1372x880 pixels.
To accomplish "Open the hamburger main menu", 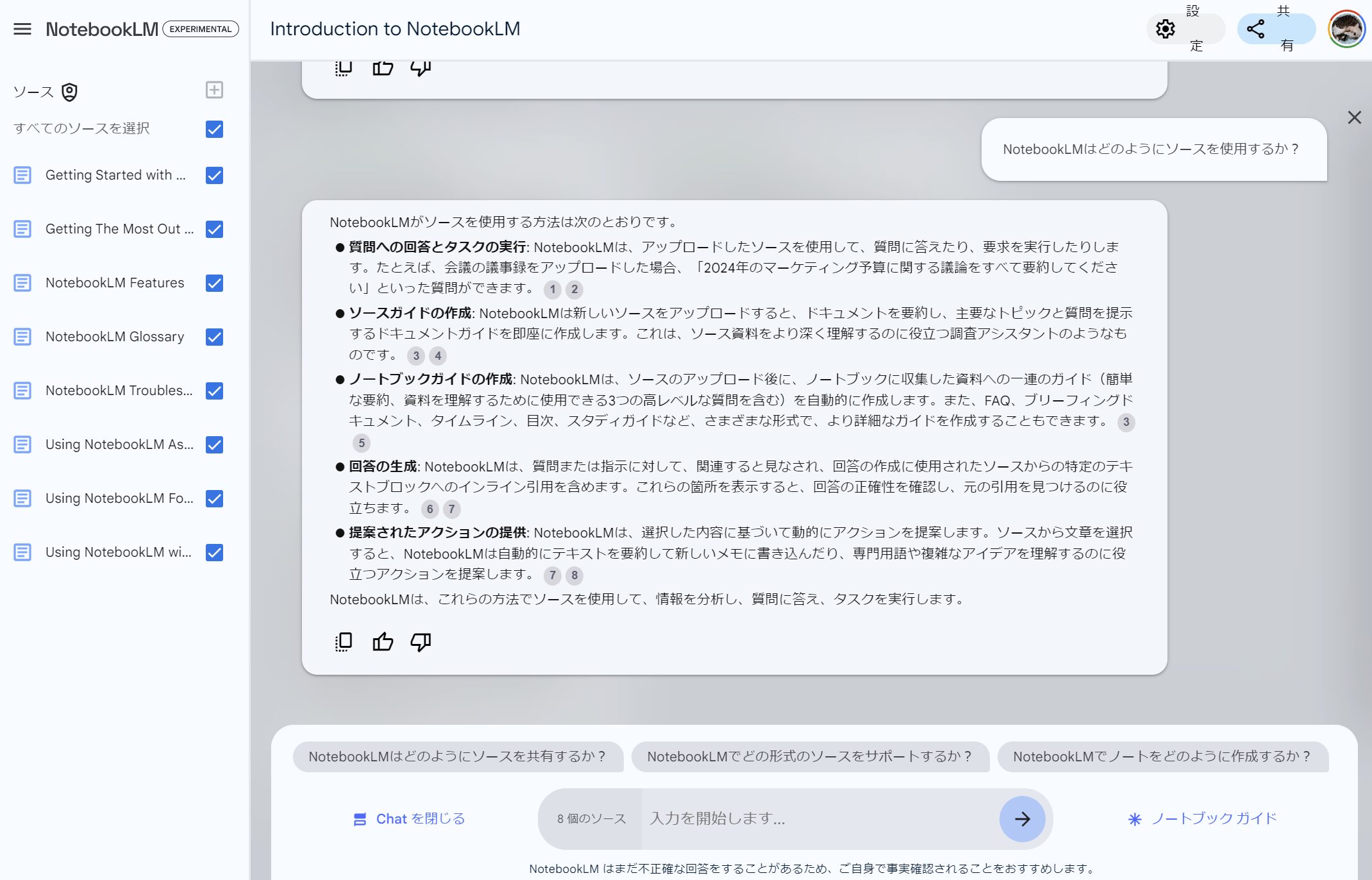I will pos(22,29).
